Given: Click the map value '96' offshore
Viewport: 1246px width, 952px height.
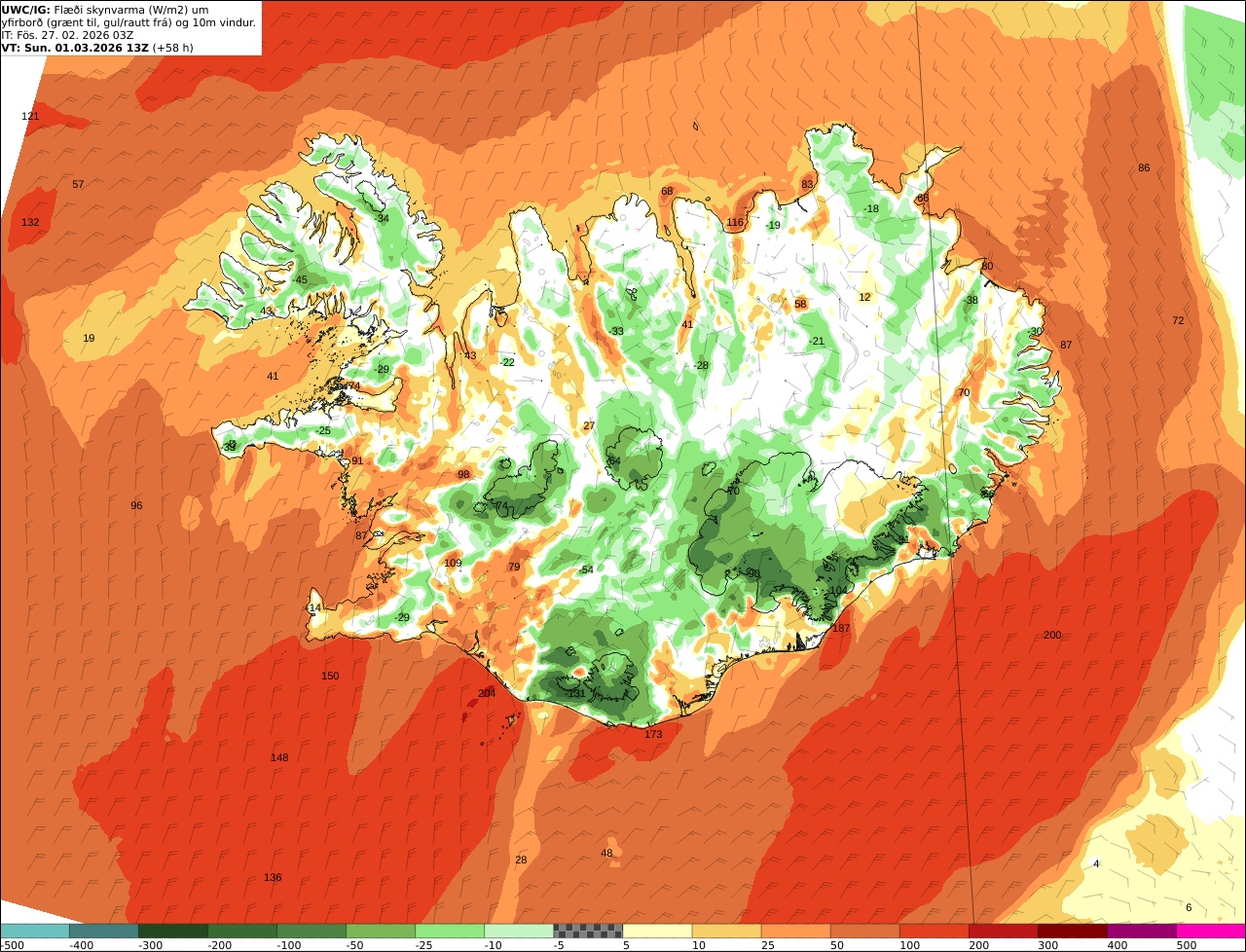Looking at the screenshot, I should click(136, 505).
